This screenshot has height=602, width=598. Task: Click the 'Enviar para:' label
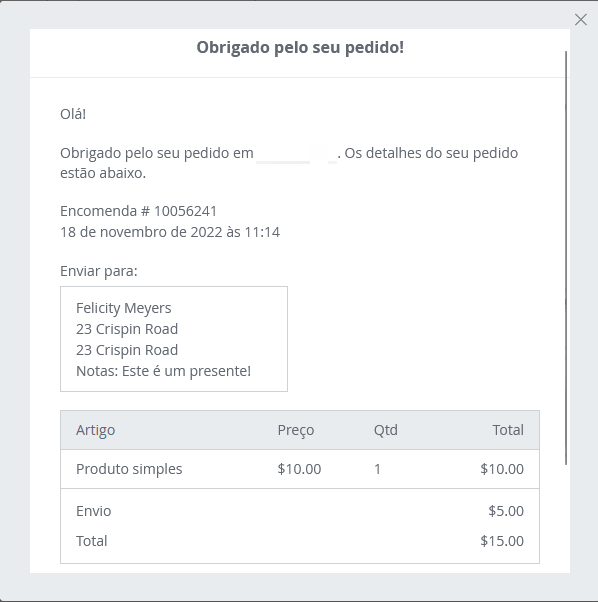(99, 271)
